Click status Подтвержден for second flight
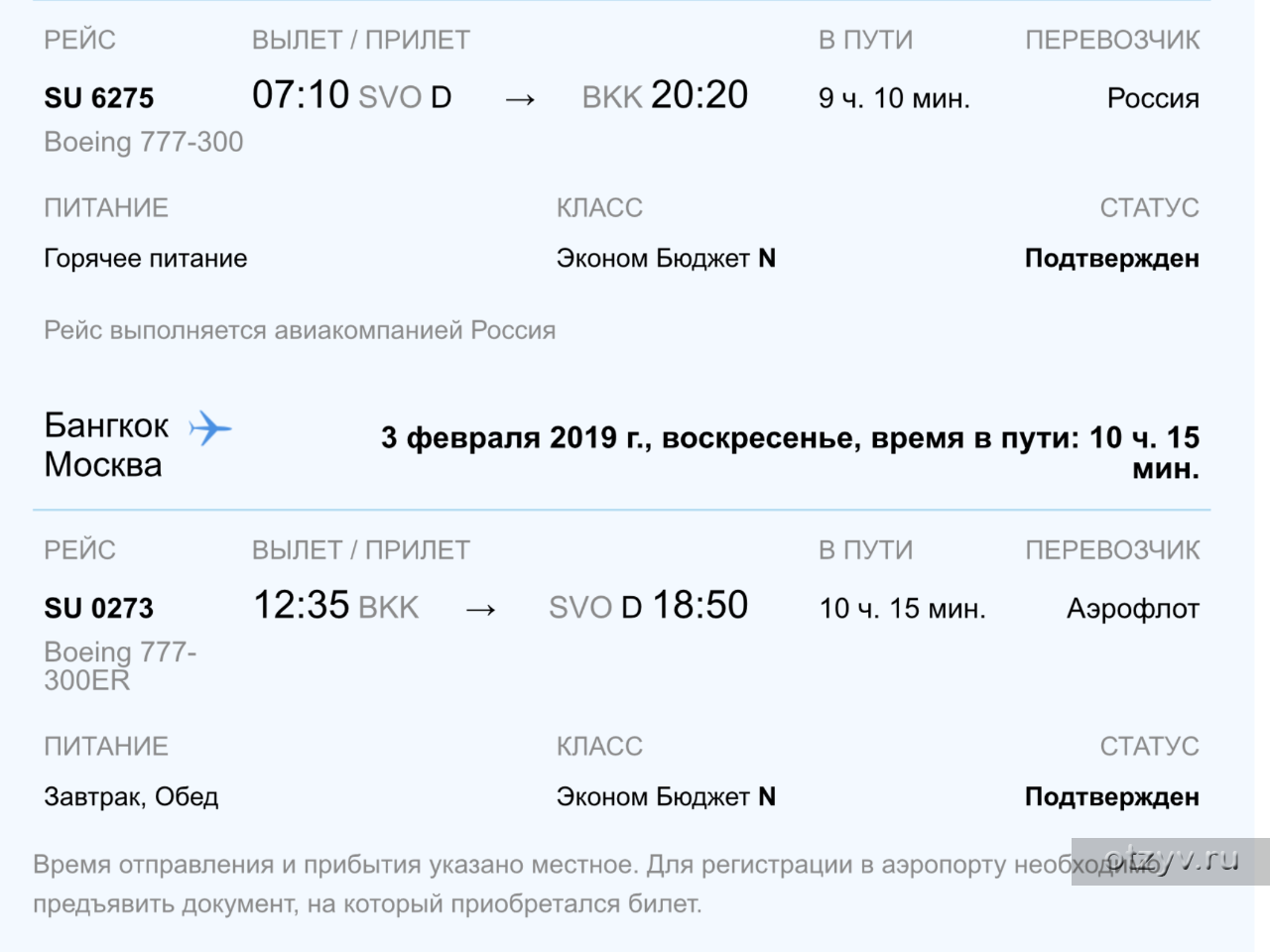1270x952 pixels. (1112, 797)
